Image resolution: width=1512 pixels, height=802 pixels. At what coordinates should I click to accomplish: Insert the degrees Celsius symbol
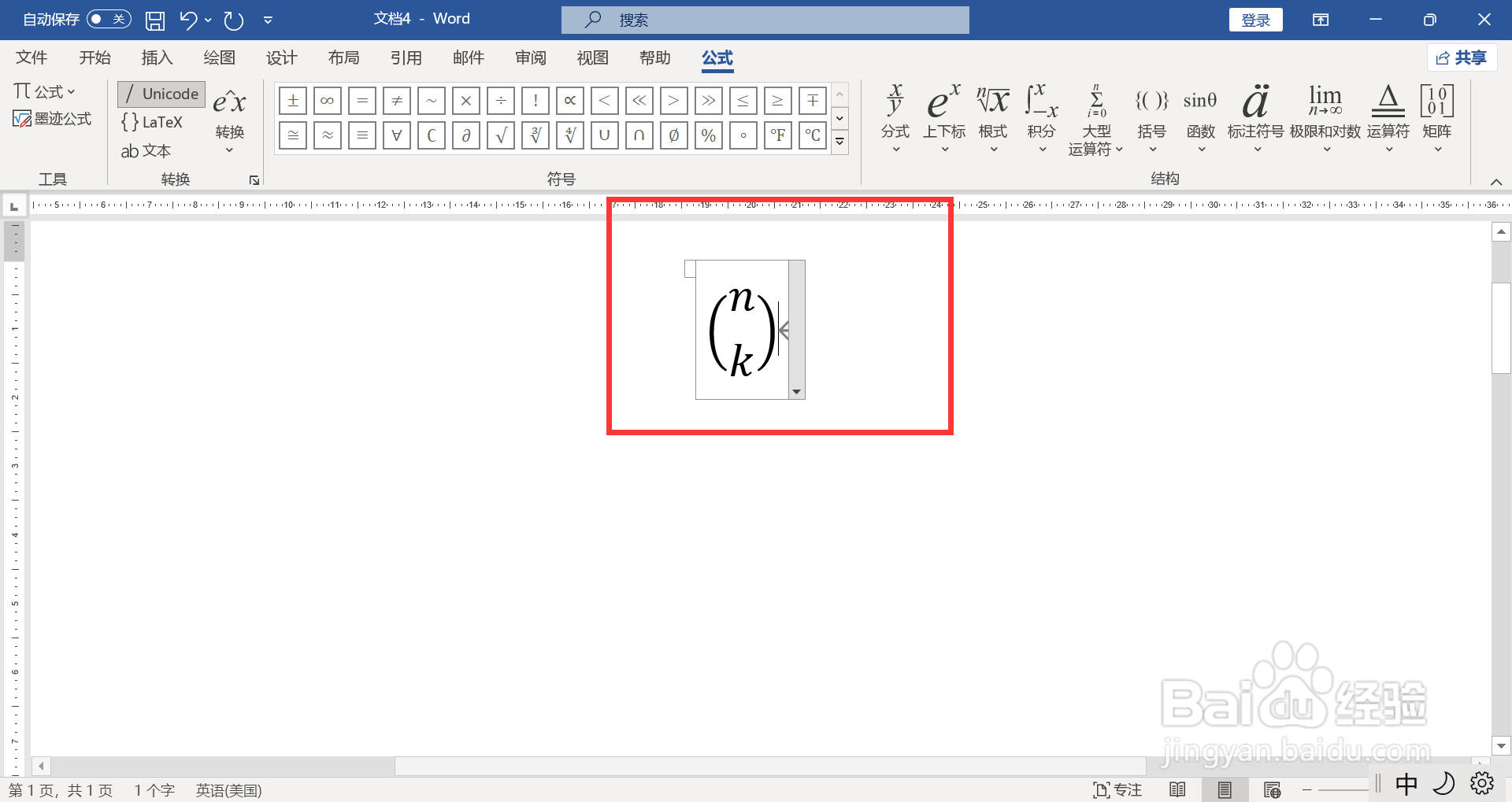(813, 135)
